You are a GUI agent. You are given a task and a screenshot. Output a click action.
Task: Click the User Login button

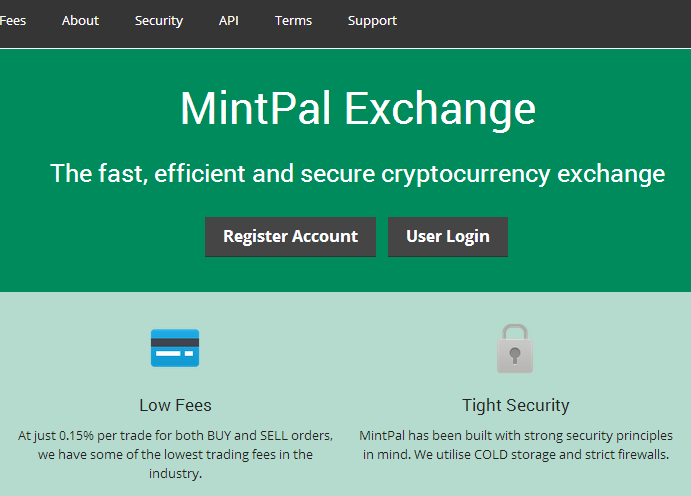pos(448,237)
